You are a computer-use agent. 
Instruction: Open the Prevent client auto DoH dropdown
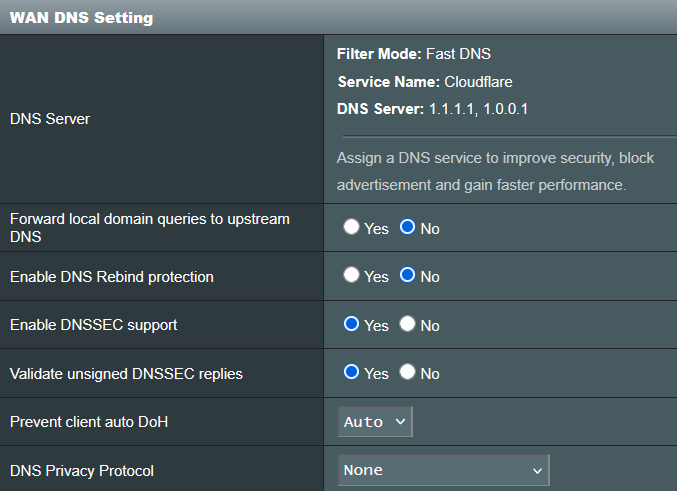375,422
